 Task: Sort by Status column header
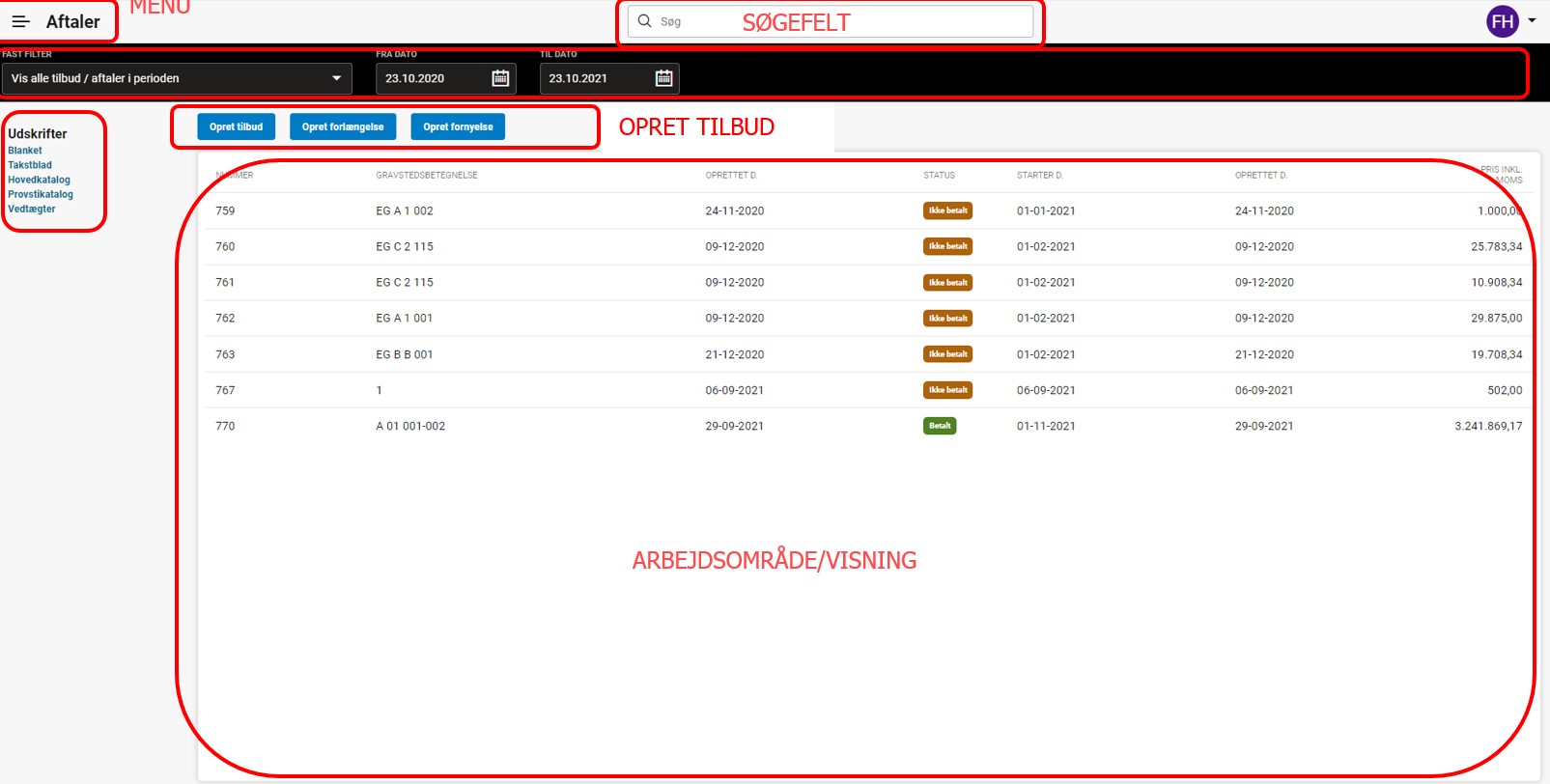pos(939,175)
